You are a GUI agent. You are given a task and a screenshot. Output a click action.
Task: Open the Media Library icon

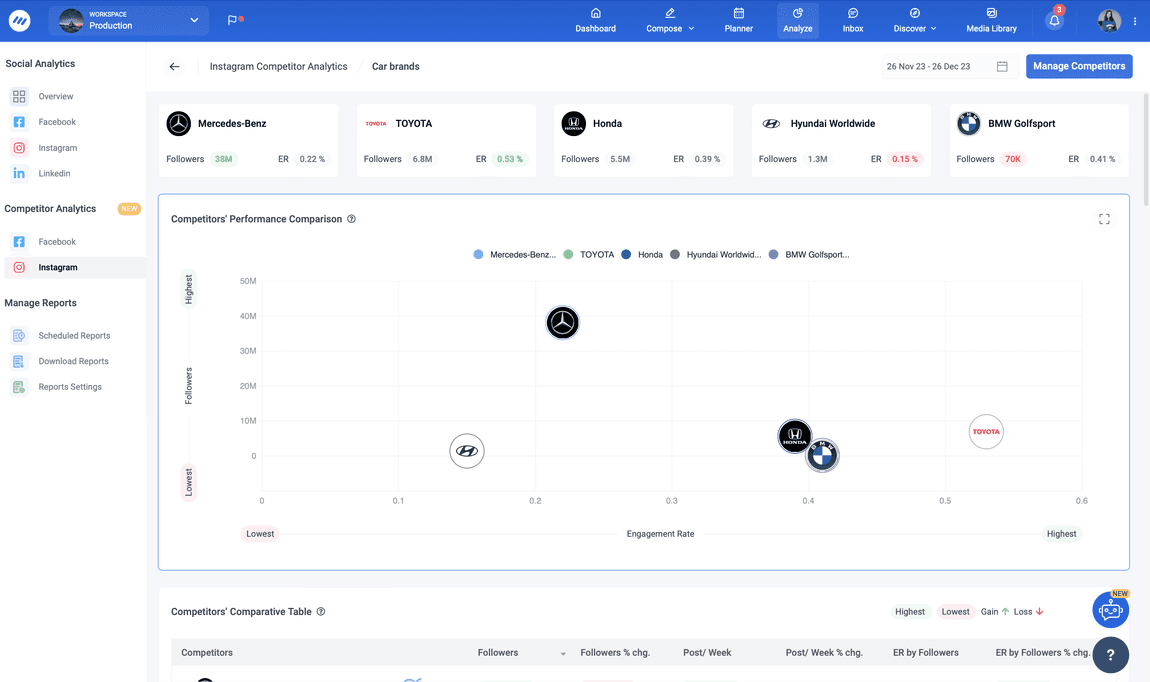point(990,21)
